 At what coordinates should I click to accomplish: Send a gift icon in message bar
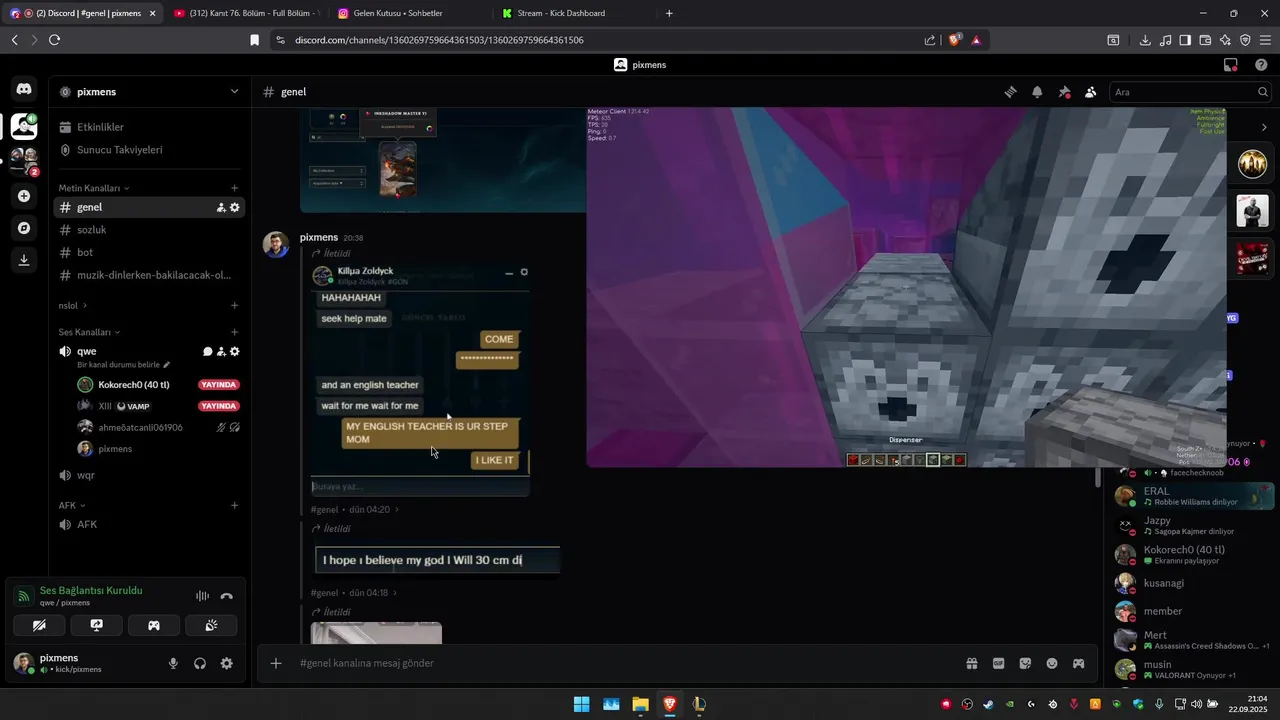click(971, 663)
